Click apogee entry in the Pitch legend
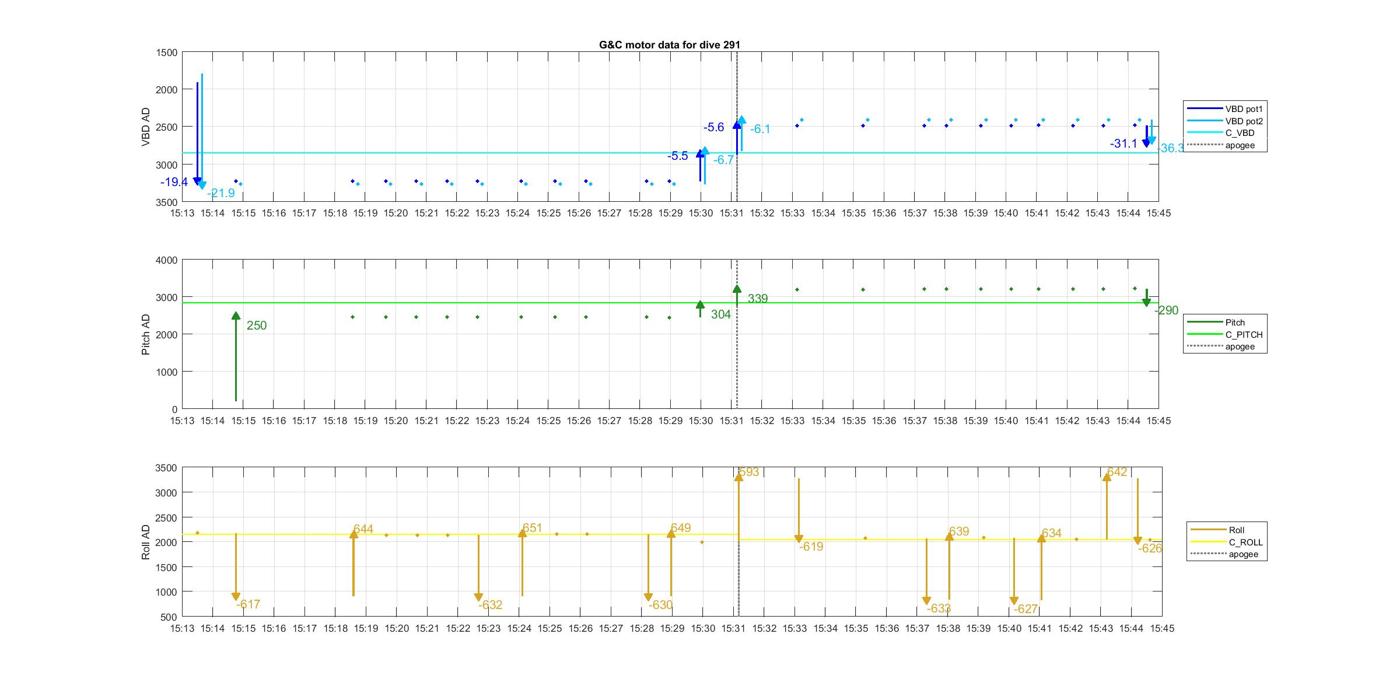The width and height of the screenshot is (1400, 693). 1220,347
